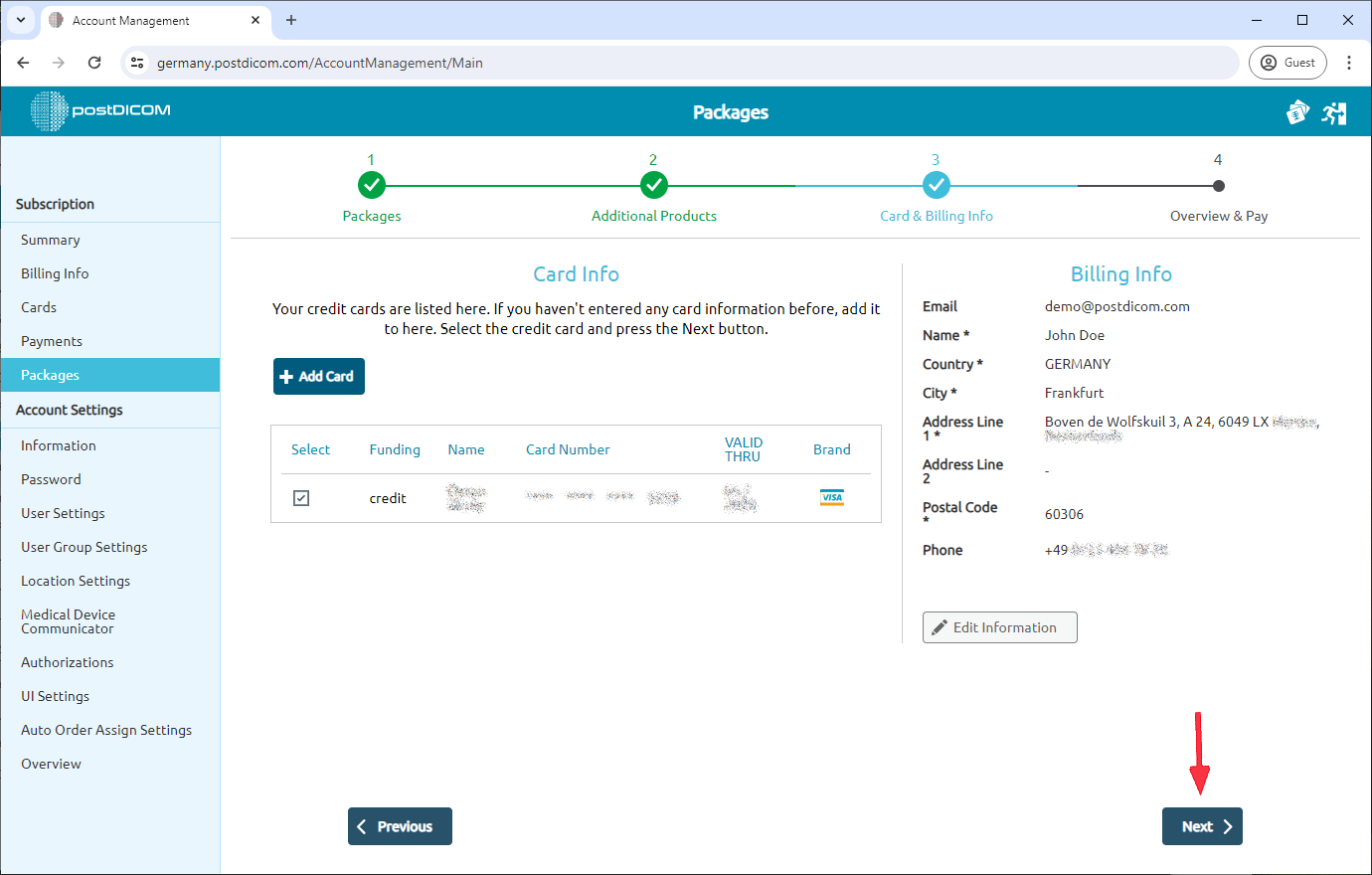Click the step 3 Card & Billing Info circle

(x=936, y=184)
